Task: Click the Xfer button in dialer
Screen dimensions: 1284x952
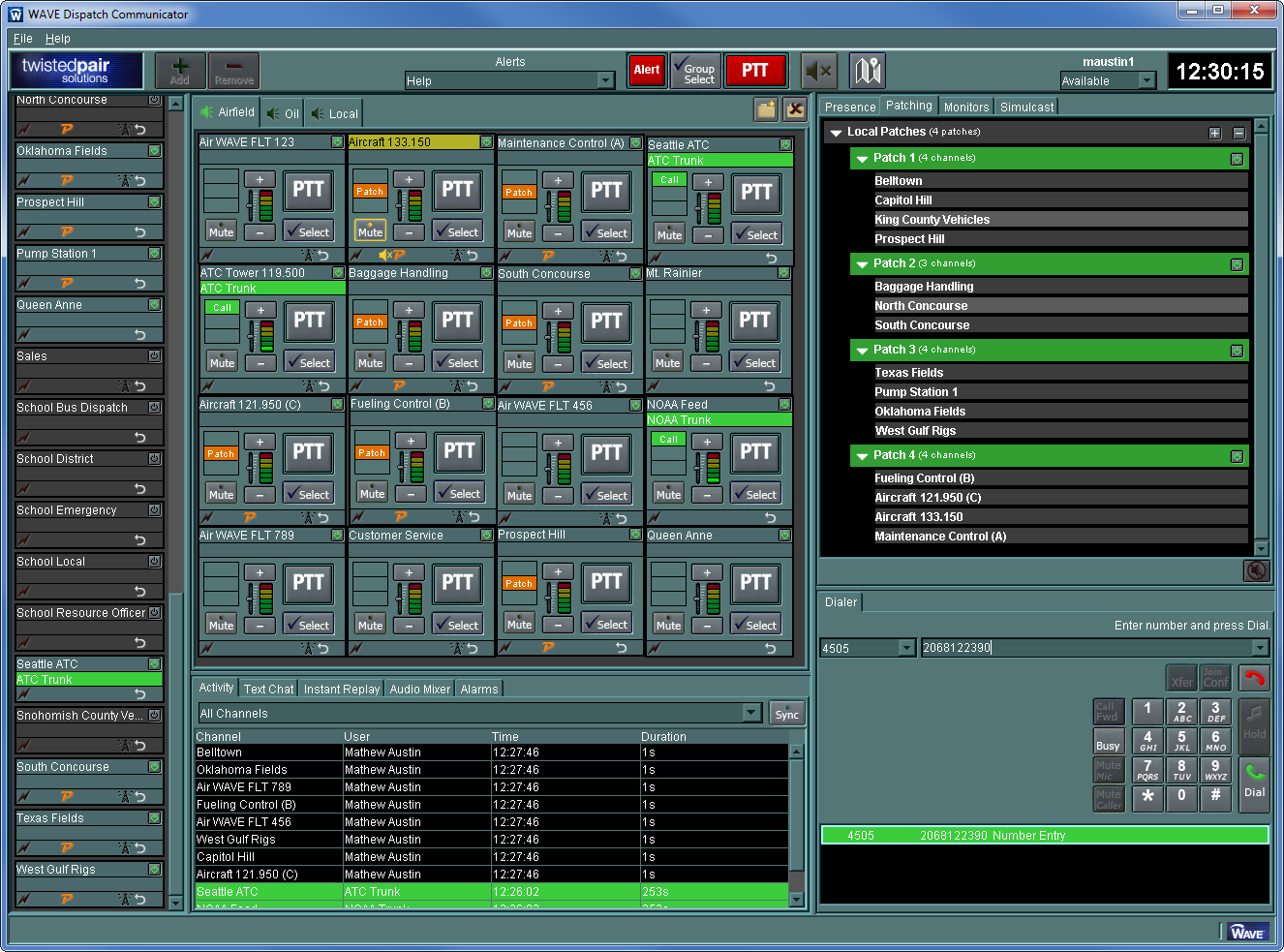Action: (x=1182, y=678)
